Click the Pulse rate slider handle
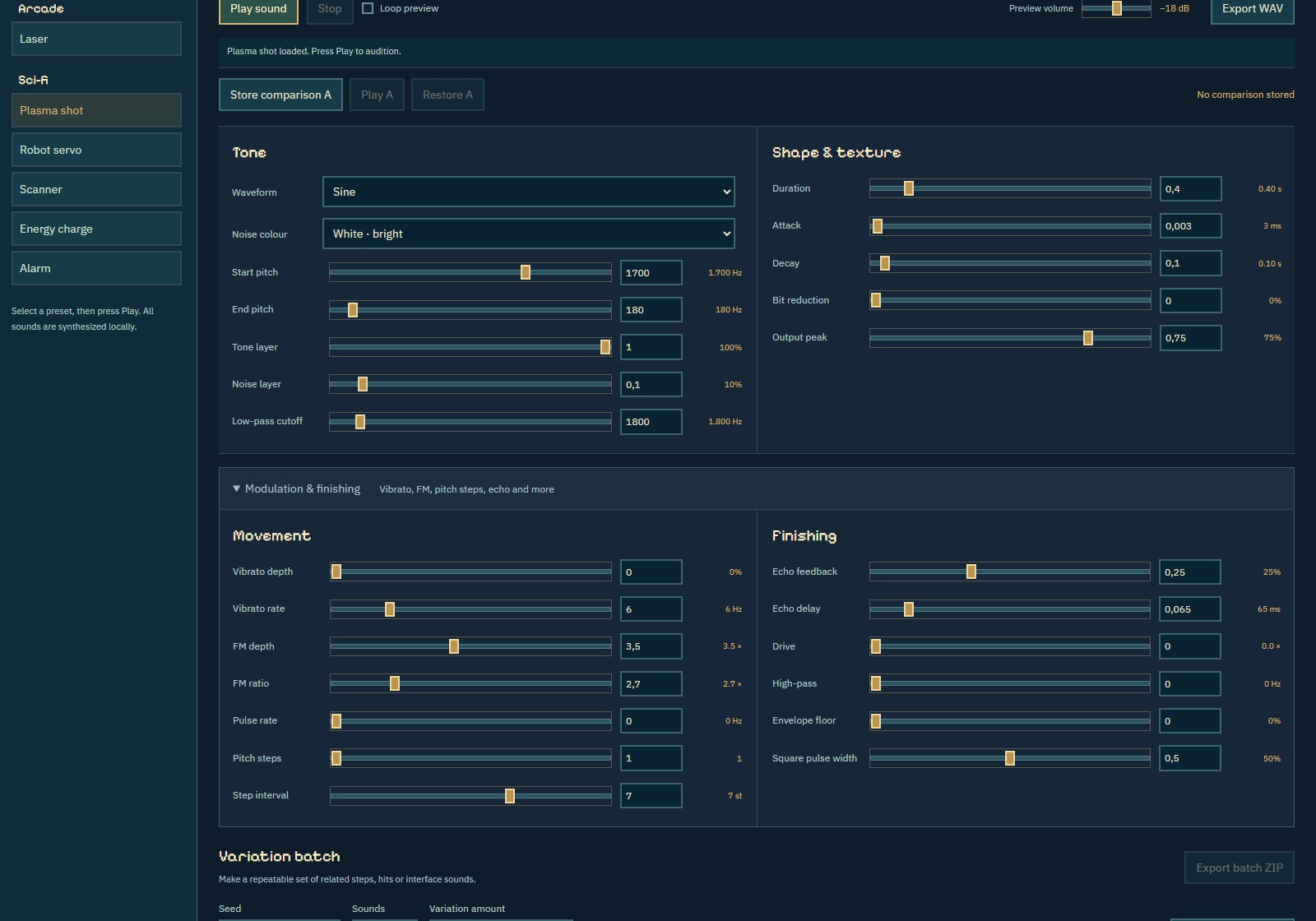The height and width of the screenshot is (921, 1316). (336, 721)
